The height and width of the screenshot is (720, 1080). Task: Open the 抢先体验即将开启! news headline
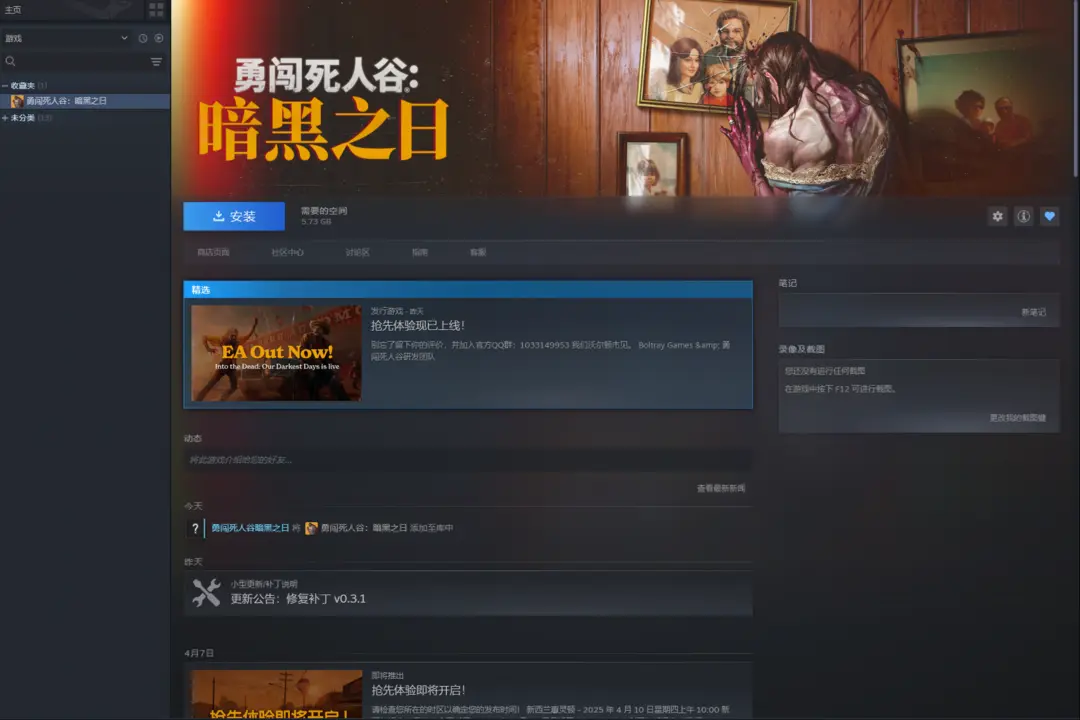tap(419, 690)
